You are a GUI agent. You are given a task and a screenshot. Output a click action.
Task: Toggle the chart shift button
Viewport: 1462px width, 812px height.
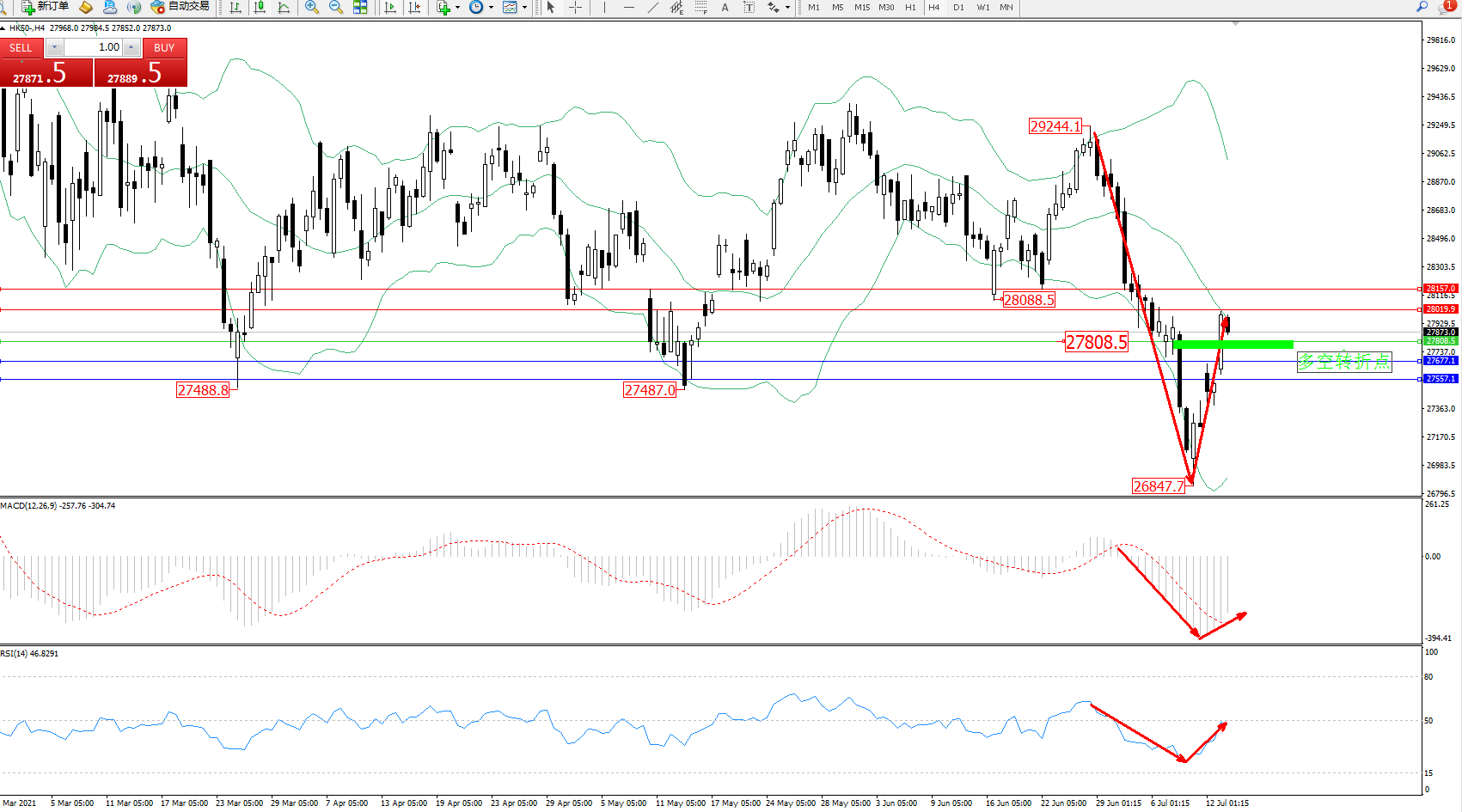click(x=414, y=7)
